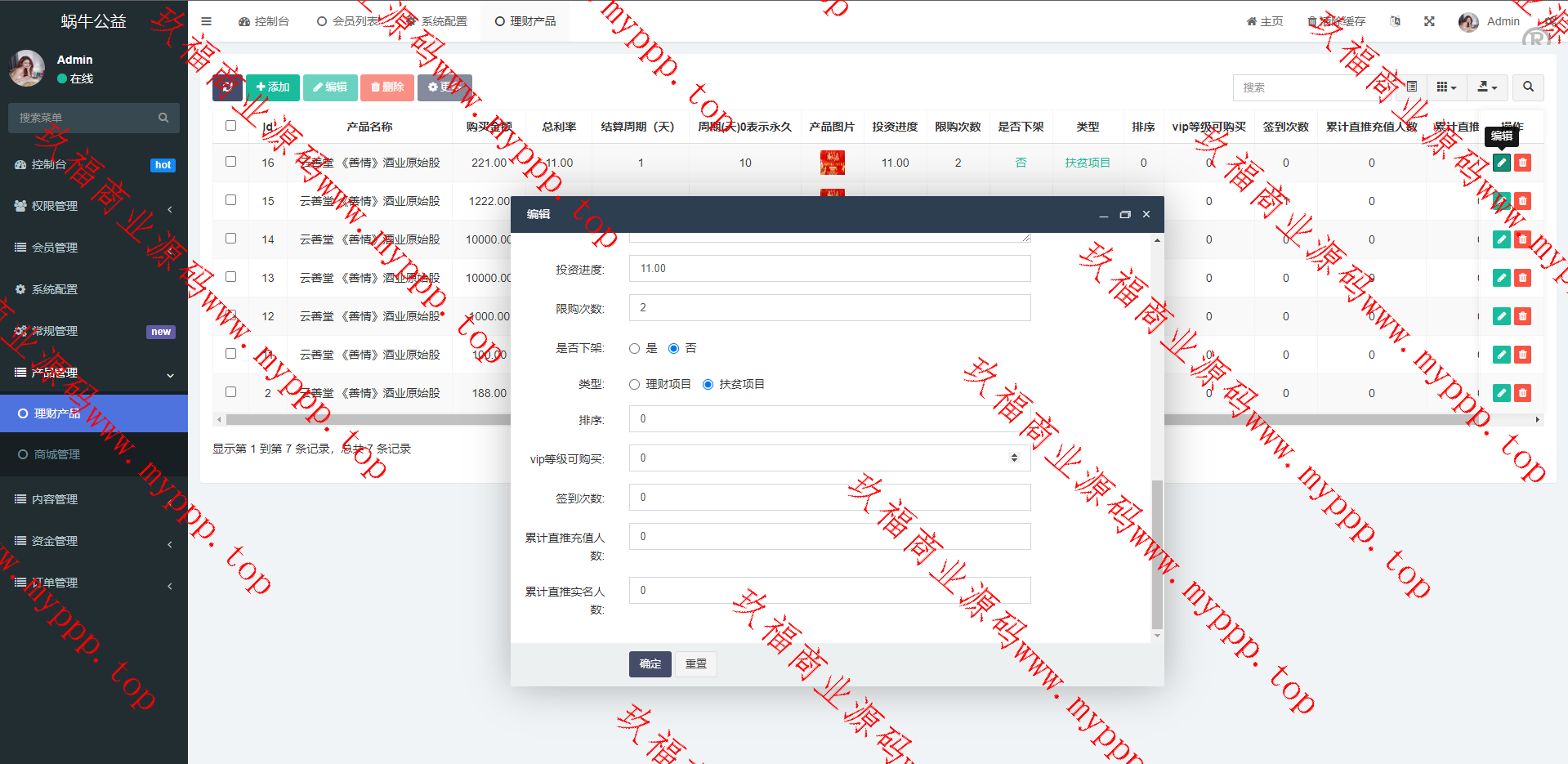Click red delete icon for row 16

coord(1522,163)
